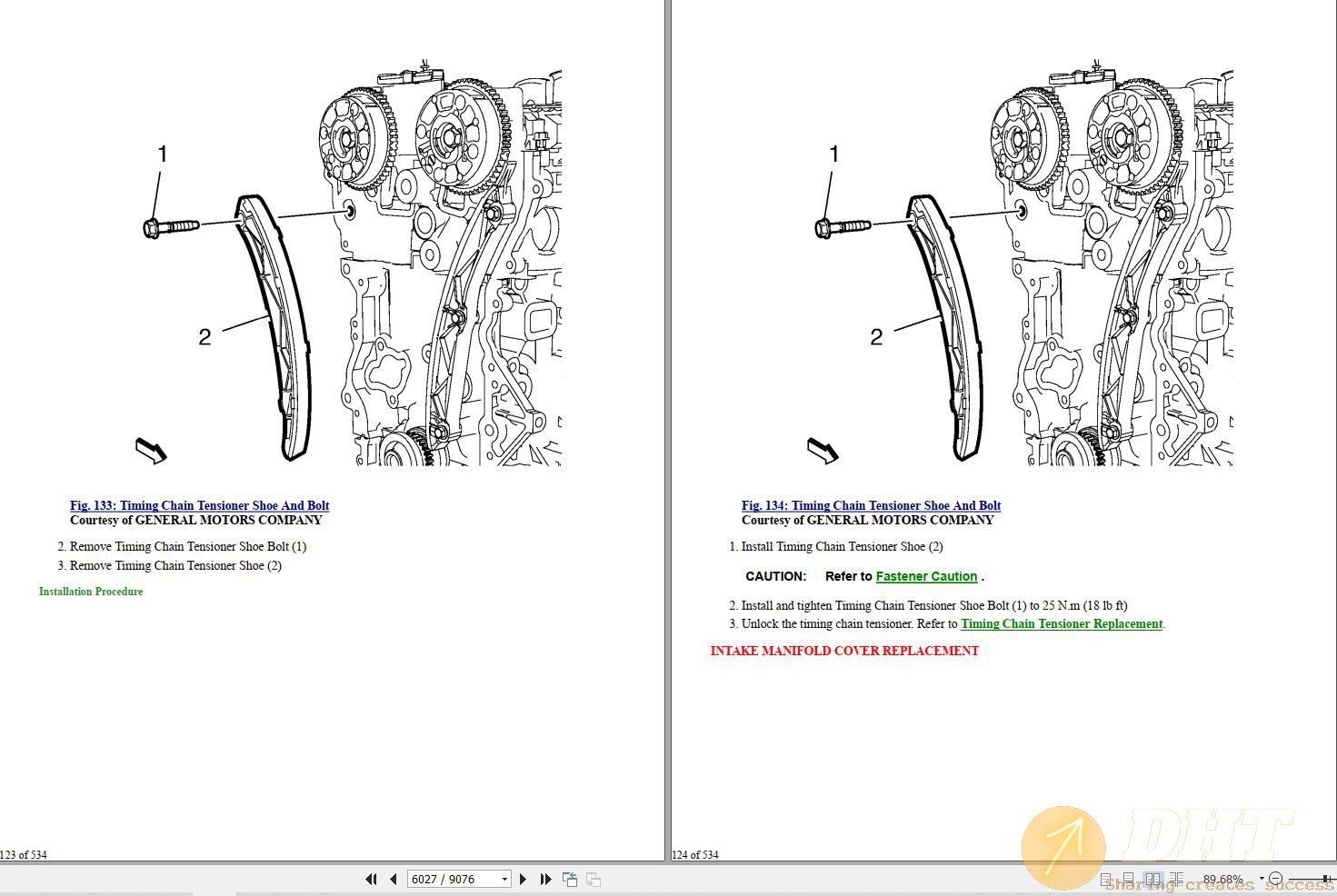Go to the first page

(x=371, y=879)
